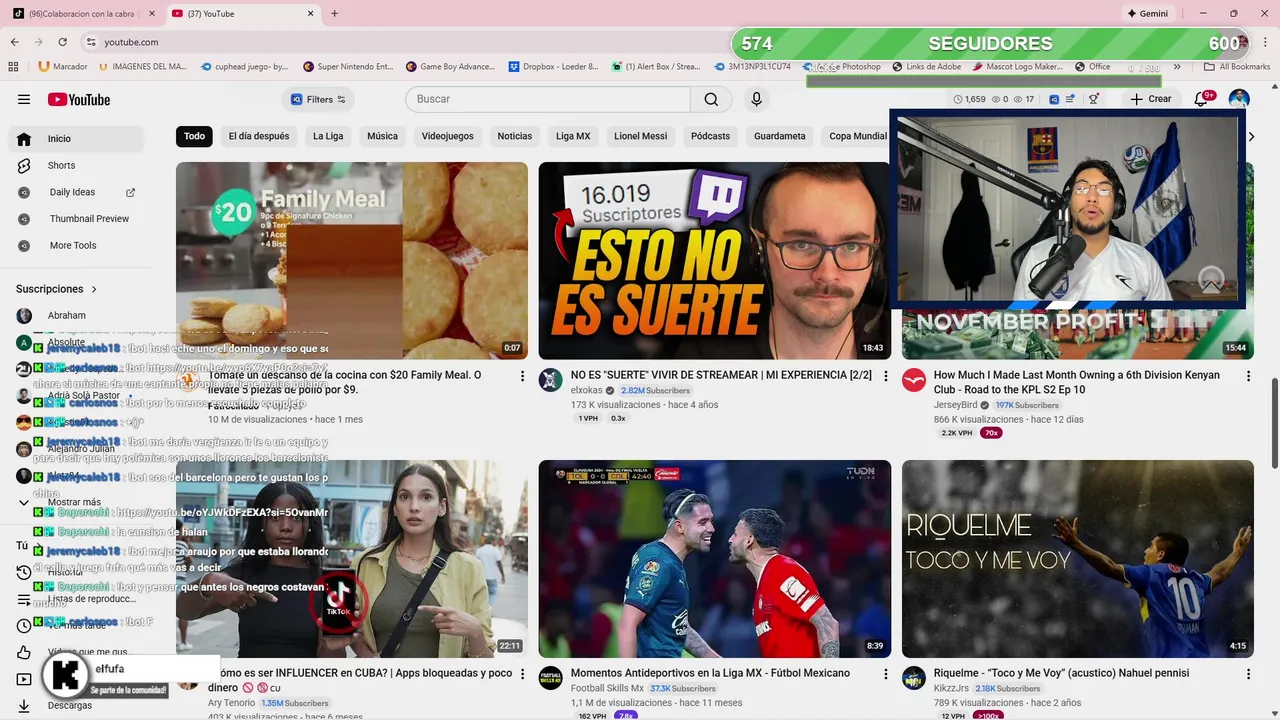Click the JerseyBird channel avatar
Screen dimensions: 1280x720
pyautogui.click(x=914, y=380)
